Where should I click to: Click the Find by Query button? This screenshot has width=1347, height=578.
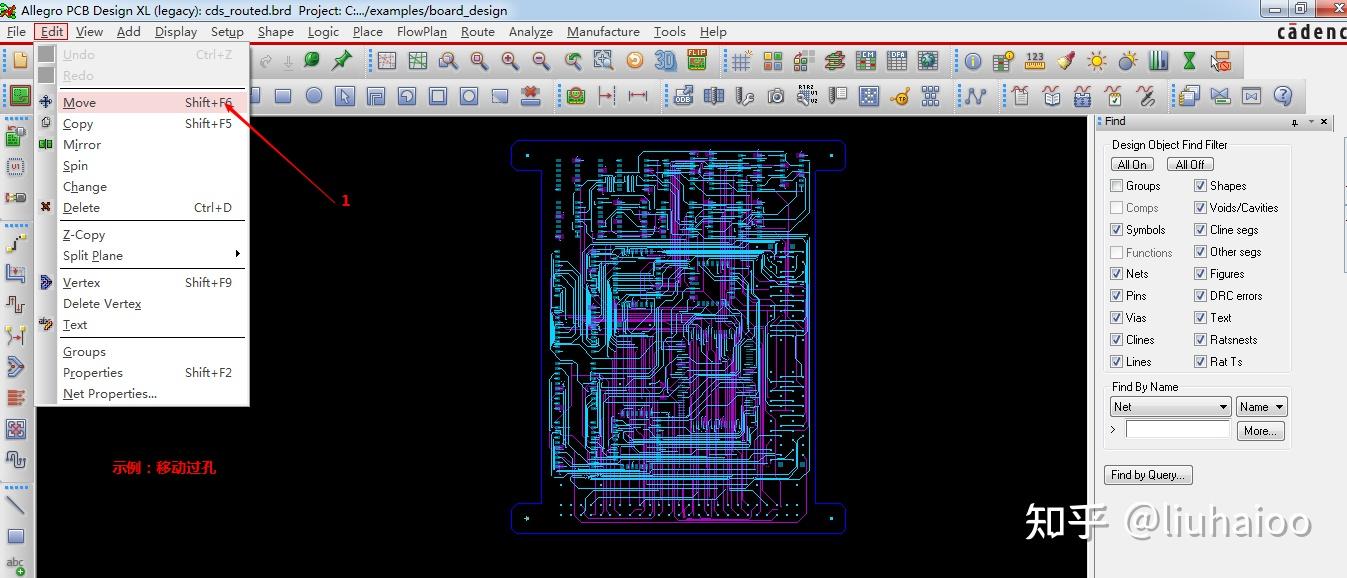pos(1147,474)
